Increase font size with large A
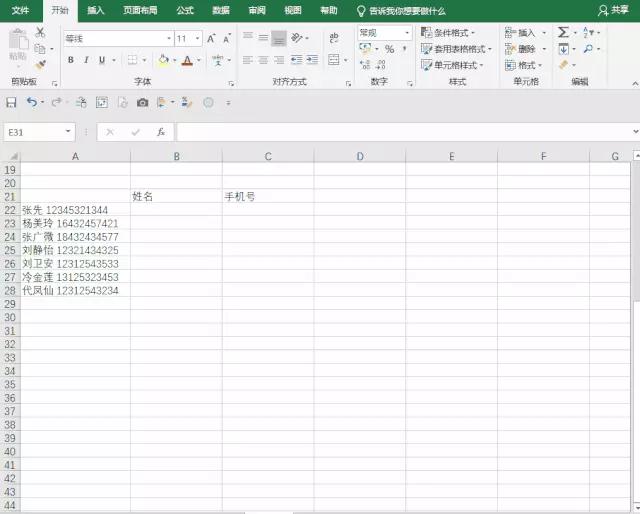The height and width of the screenshot is (514, 640). pyautogui.click(x=211, y=38)
